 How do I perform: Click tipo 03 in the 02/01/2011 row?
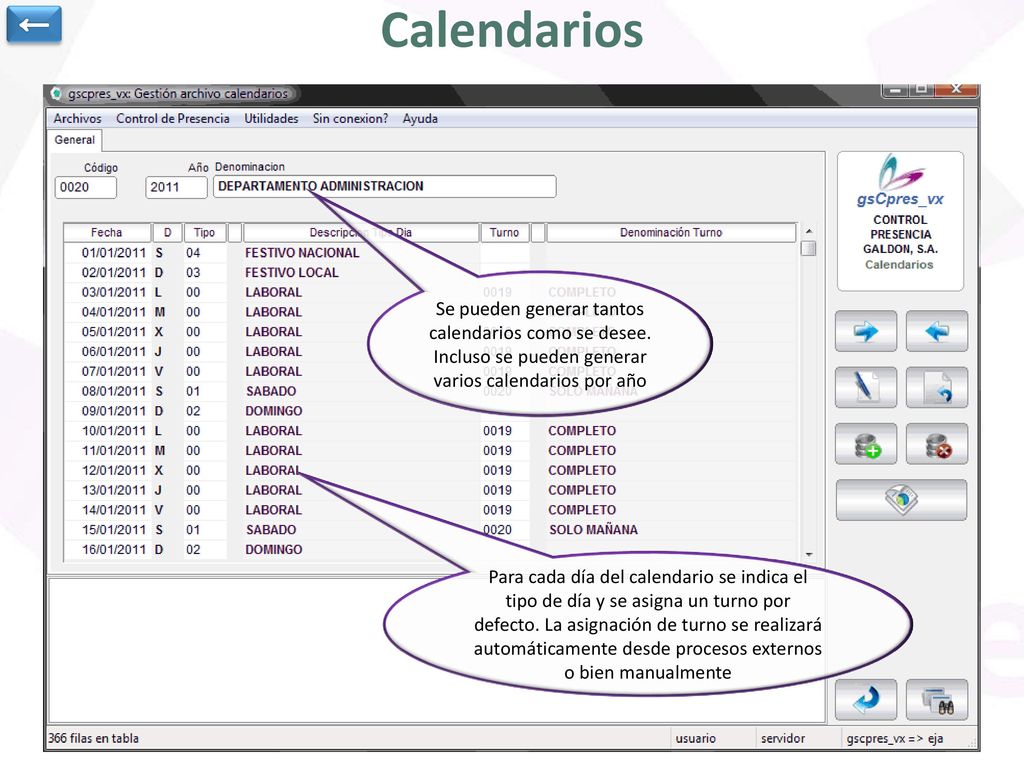pos(193,273)
